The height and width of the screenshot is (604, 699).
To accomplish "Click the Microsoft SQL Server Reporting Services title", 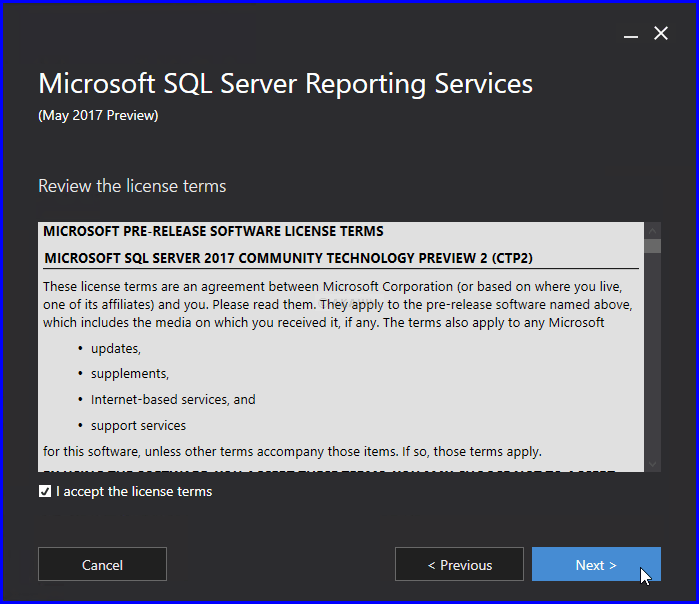I will click(285, 84).
